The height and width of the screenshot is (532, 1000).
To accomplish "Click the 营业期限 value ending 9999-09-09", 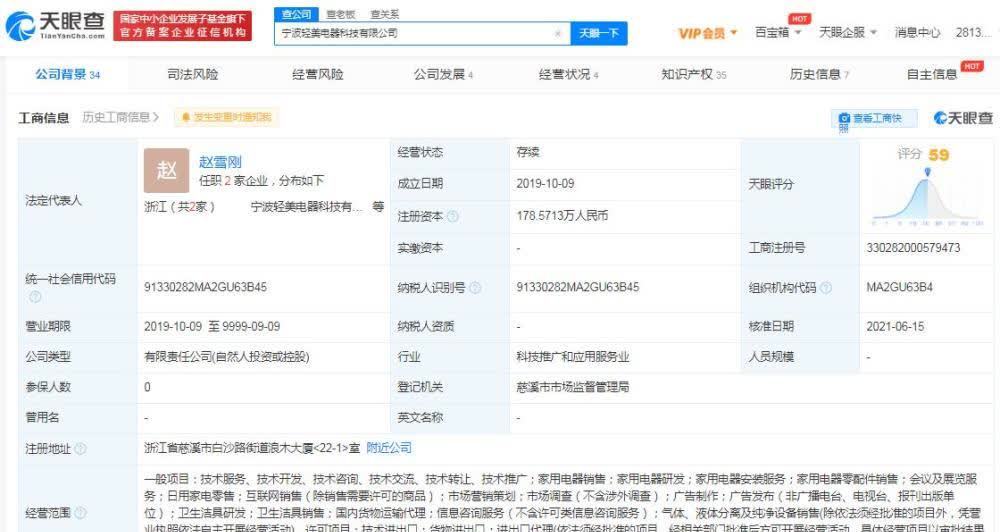I will click(212, 327).
